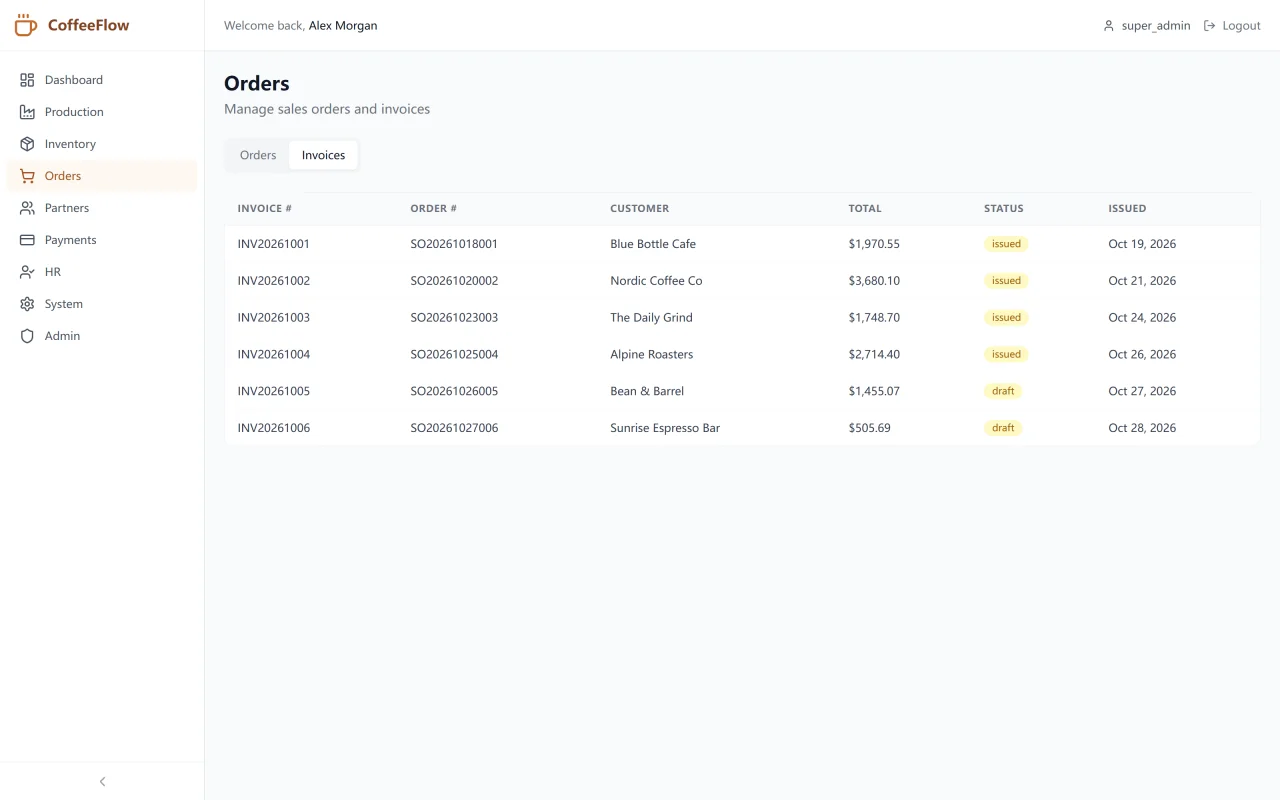
Task: Click customer The Daily Grind
Action: 651,318
